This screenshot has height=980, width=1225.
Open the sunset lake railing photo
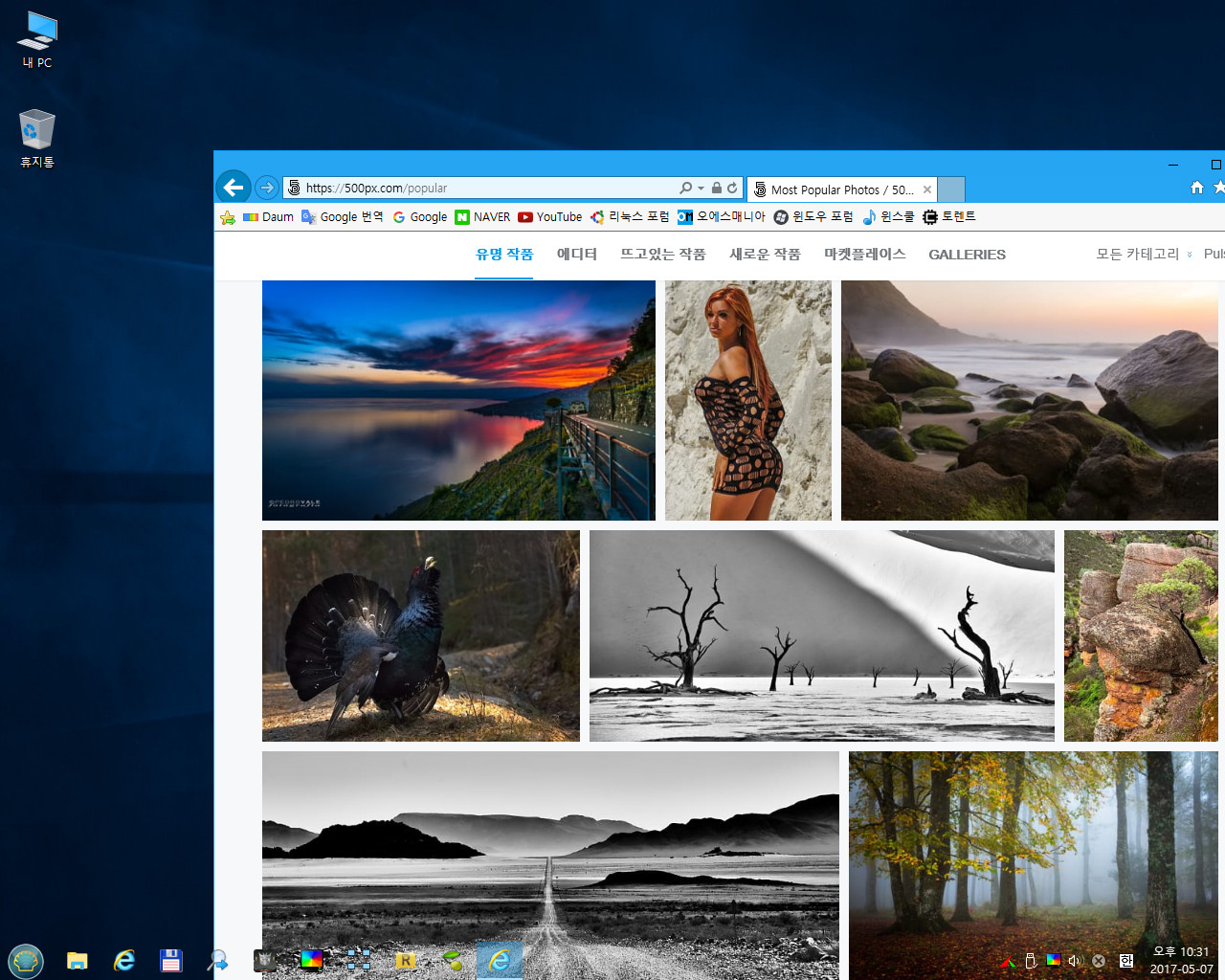(458, 400)
